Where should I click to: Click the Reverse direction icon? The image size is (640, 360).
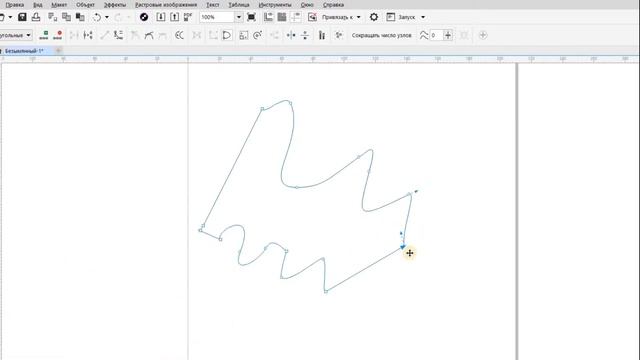179,35
